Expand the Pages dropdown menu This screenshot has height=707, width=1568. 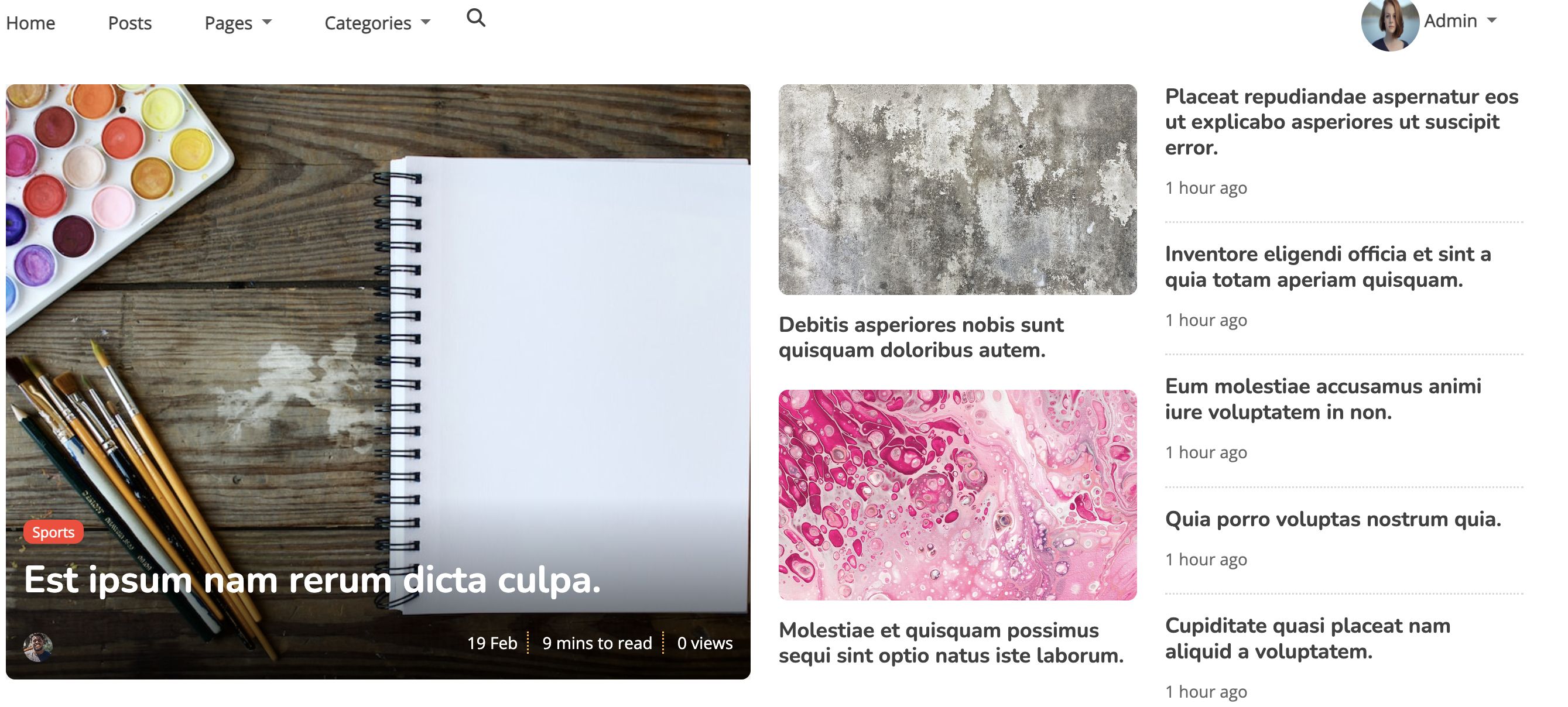pos(238,22)
